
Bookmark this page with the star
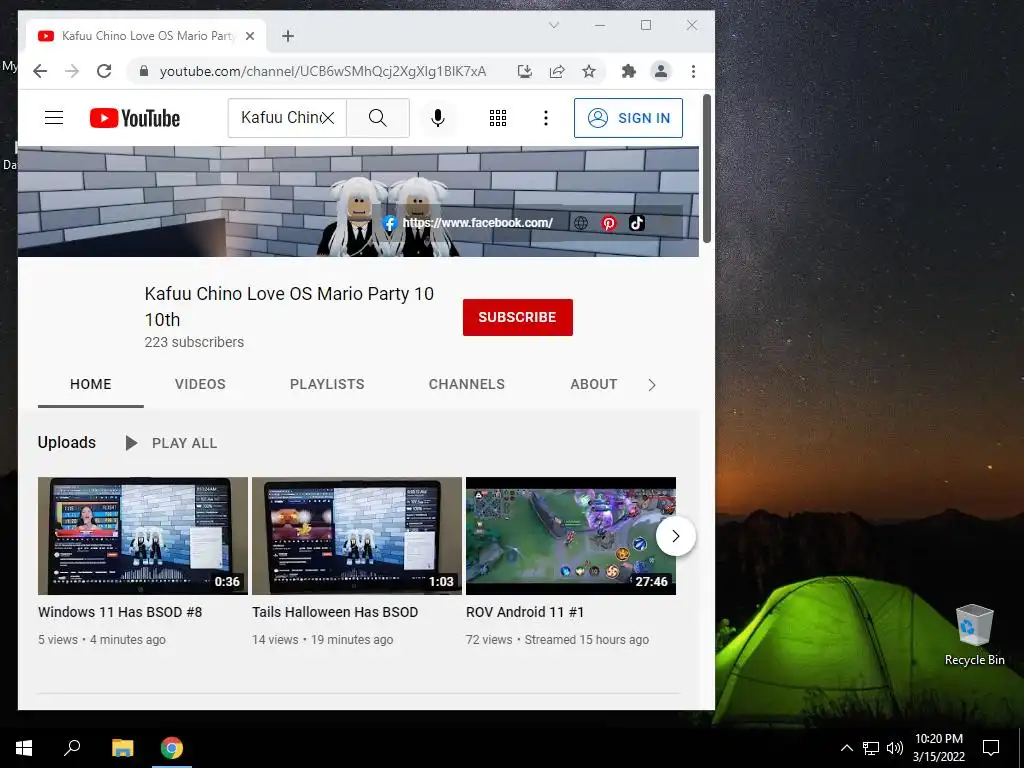pos(589,71)
